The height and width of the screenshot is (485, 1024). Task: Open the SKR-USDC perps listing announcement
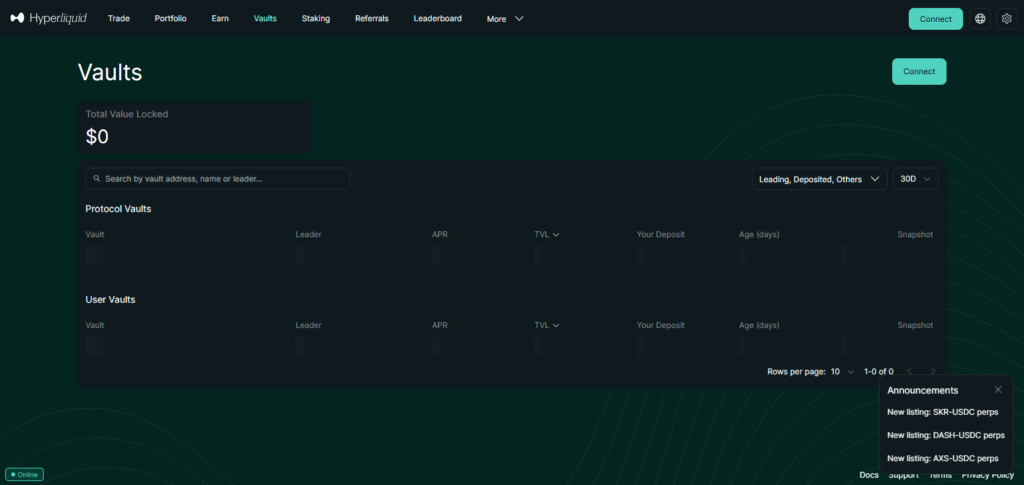(941, 412)
